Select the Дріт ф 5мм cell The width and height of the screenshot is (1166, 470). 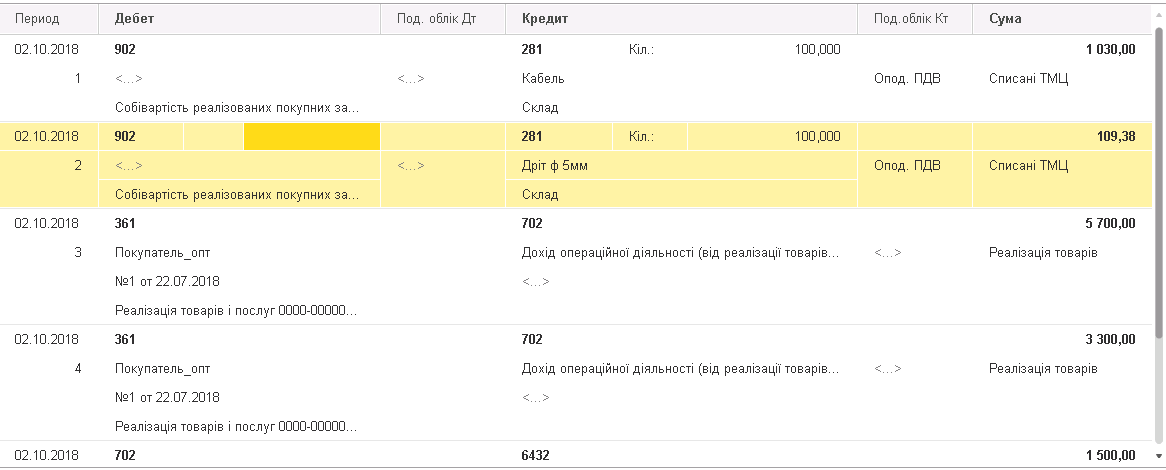(554, 165)
